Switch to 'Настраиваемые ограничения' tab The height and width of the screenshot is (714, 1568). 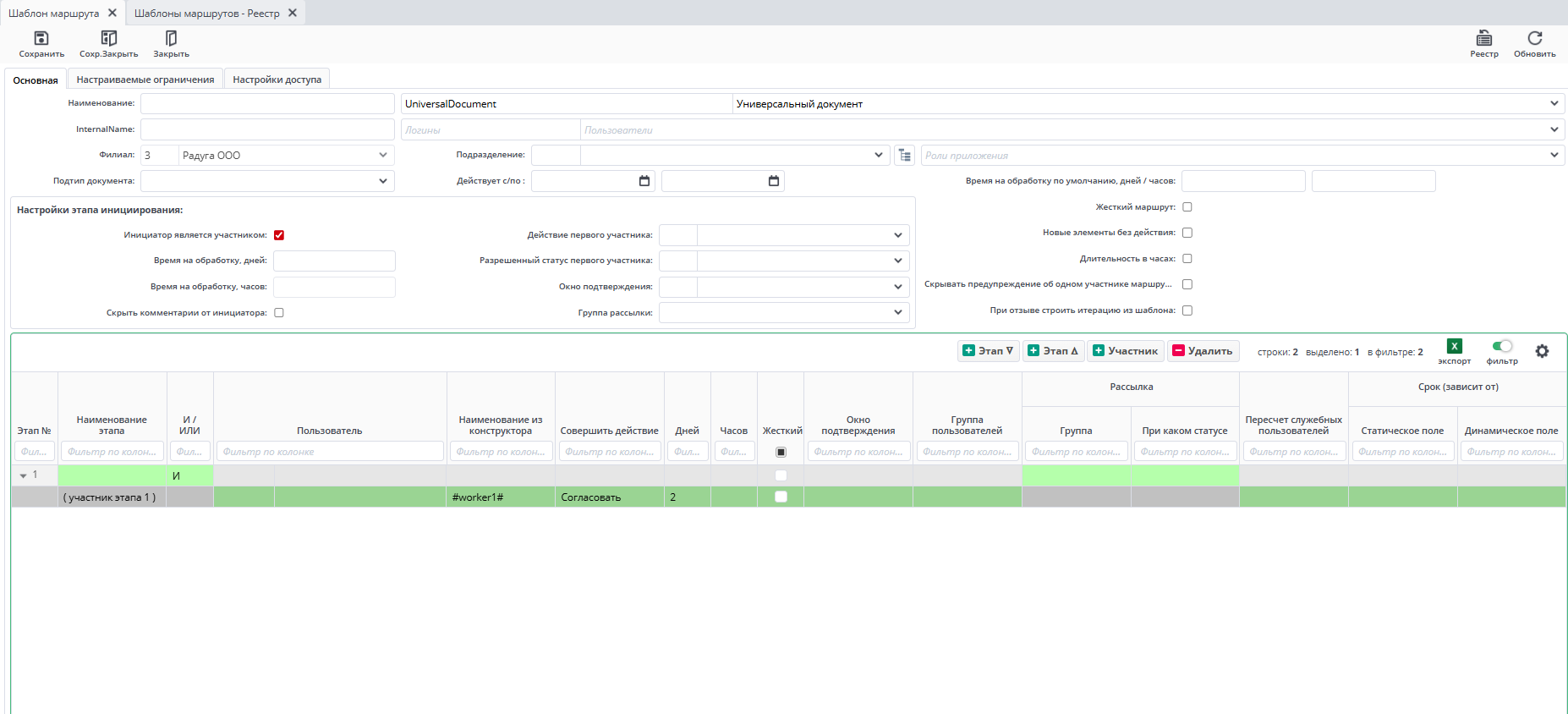point(145,80)
